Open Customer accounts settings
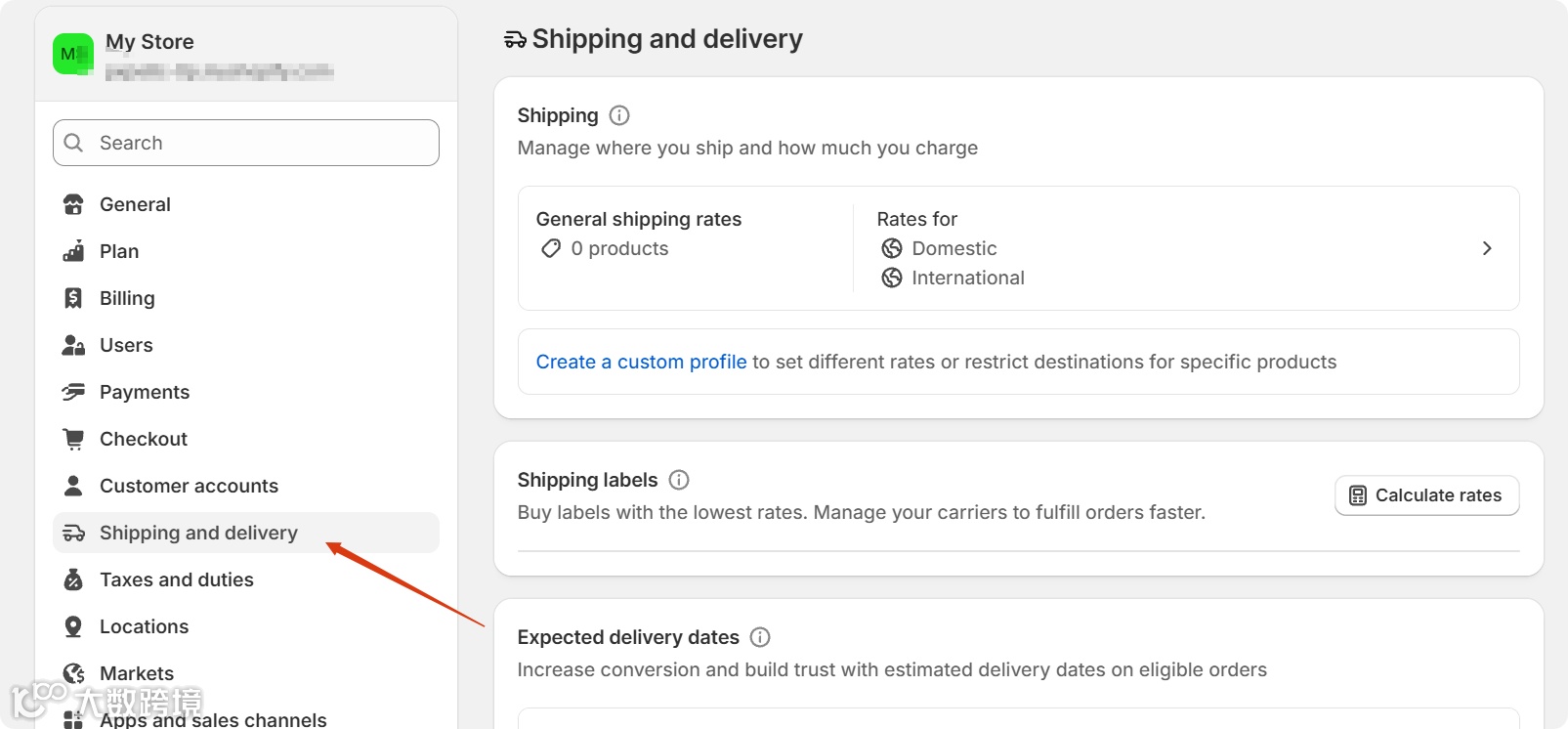Image resolution: width=1568 pixels, height=729 pixels. coord(189,486)
